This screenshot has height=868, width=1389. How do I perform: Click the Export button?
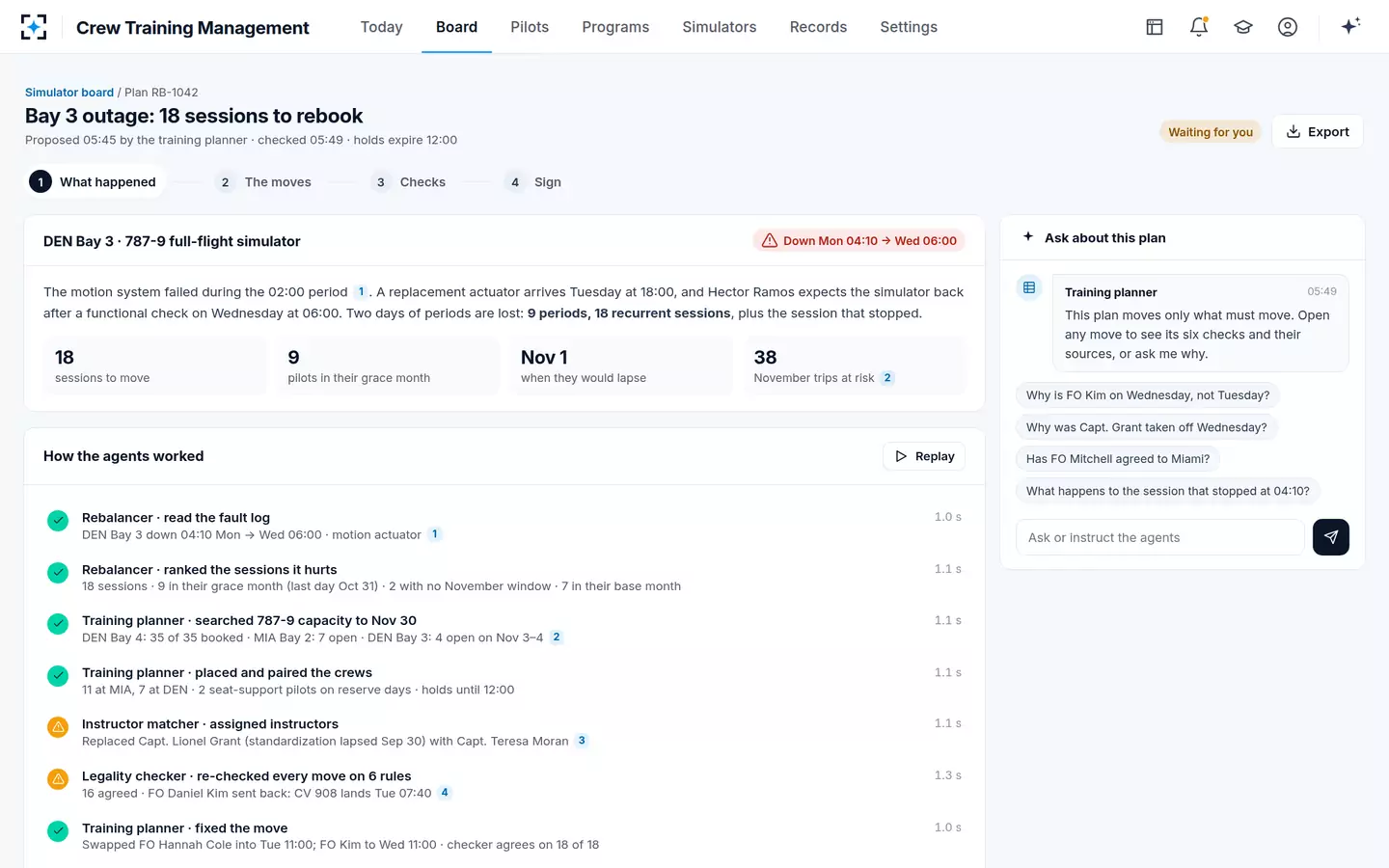click(x=1318, y=132)
